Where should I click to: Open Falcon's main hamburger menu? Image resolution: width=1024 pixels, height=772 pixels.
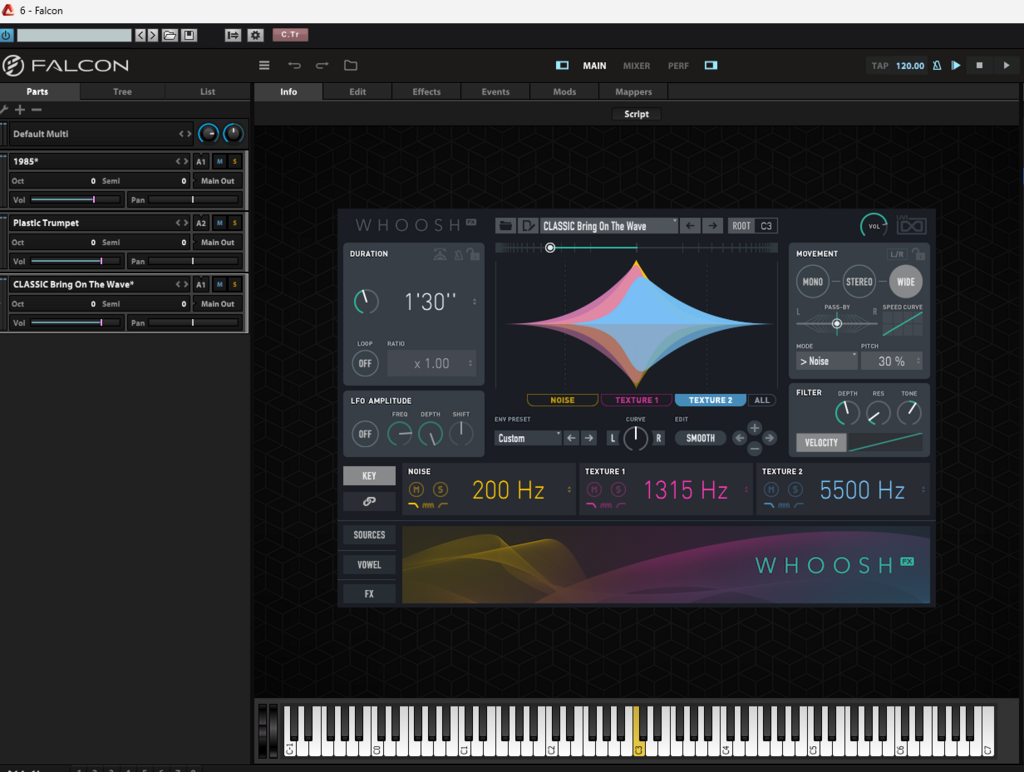[264, 65]
